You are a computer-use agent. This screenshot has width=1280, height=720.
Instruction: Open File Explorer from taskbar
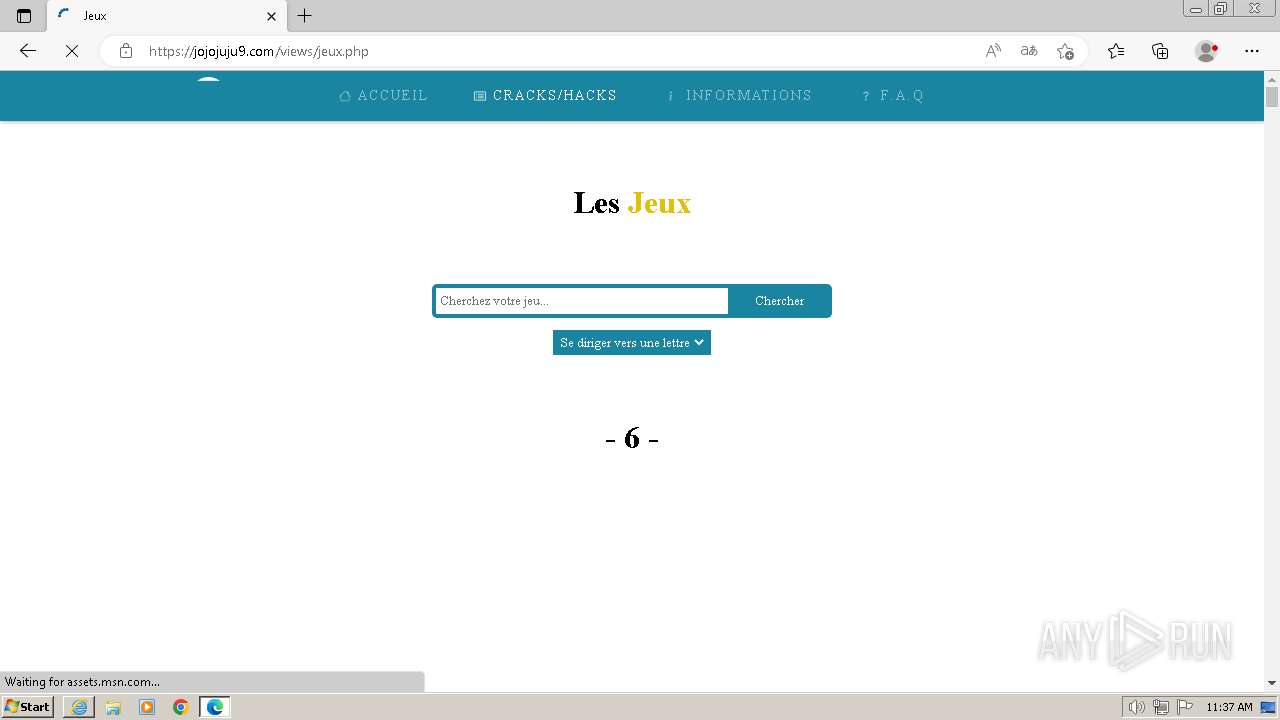113,707
